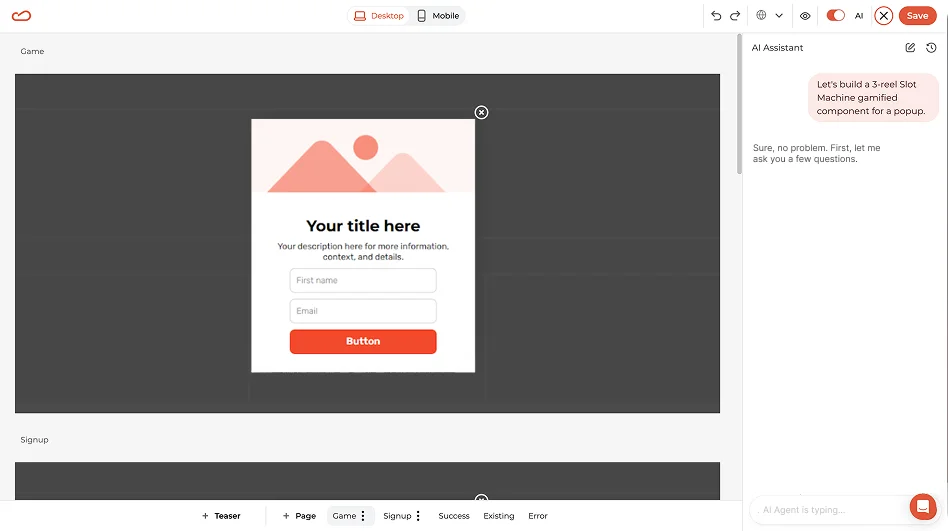This screenshot has height=531, width=948.
Task: Close the popup using its X icon
Action: (x=481, y=113)
